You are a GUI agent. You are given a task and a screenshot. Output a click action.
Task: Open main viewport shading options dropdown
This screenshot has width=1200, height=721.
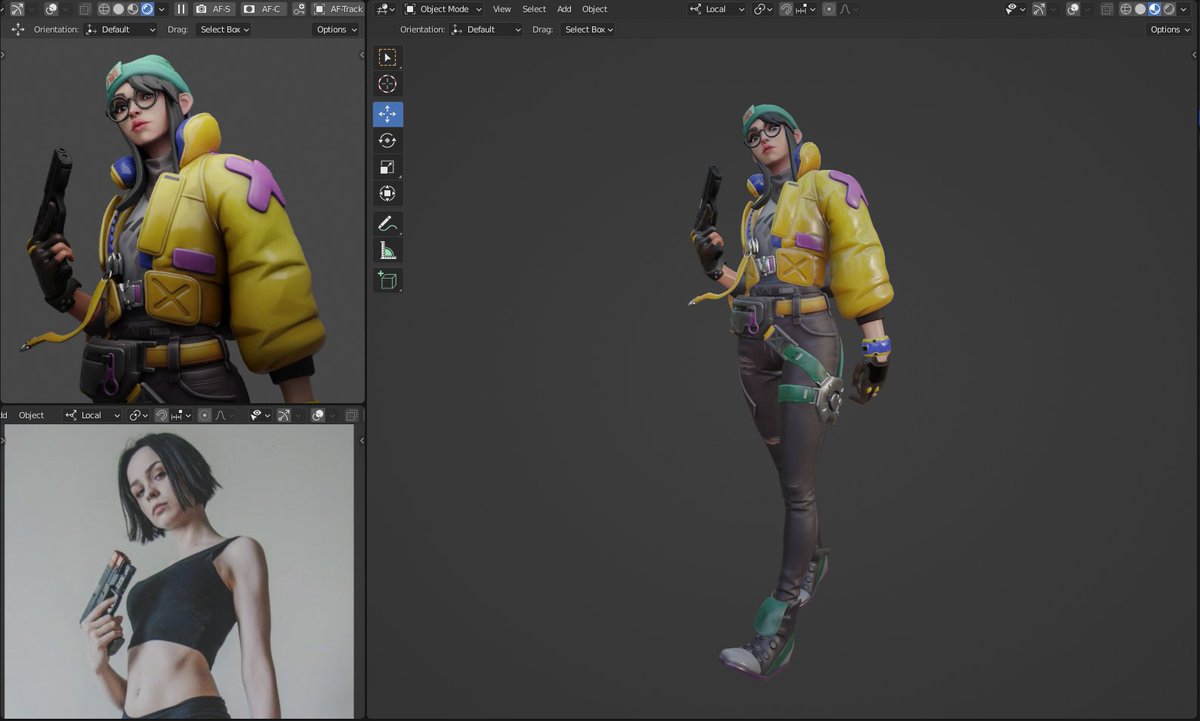(x=1185, y=9)
